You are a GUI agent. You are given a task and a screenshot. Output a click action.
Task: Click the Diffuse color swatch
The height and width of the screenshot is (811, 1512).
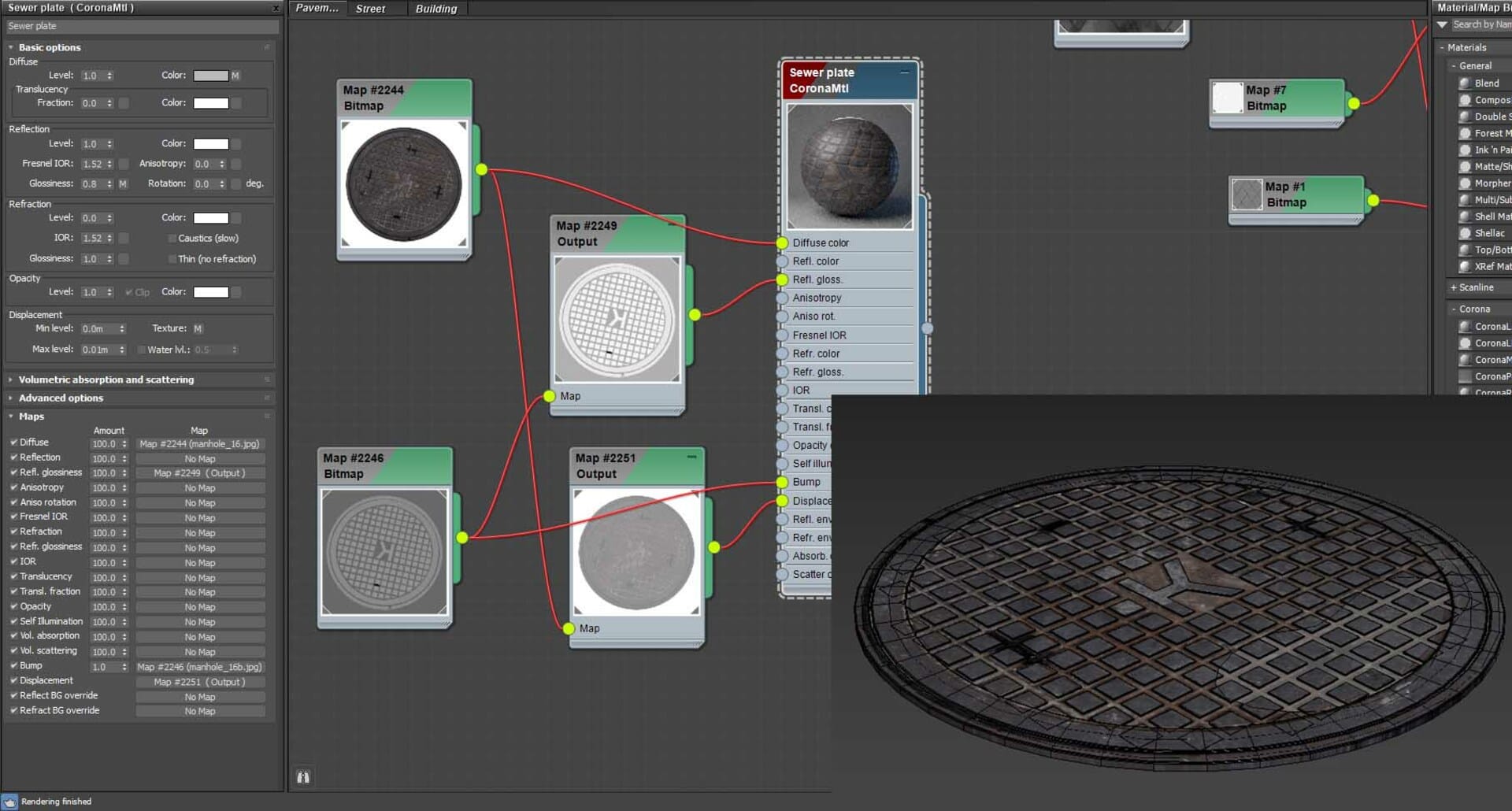tap(210, 76)
